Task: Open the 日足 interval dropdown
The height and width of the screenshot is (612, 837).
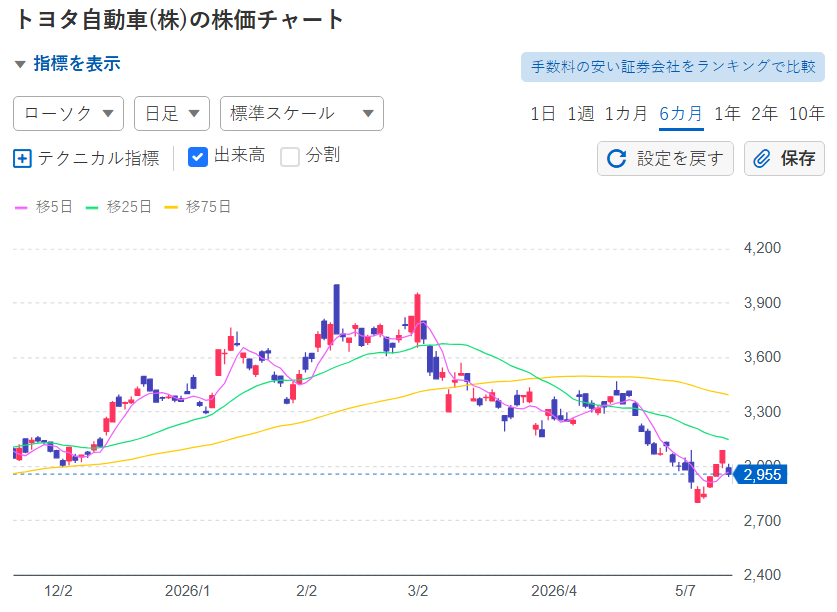Action: tap(172, 113)
